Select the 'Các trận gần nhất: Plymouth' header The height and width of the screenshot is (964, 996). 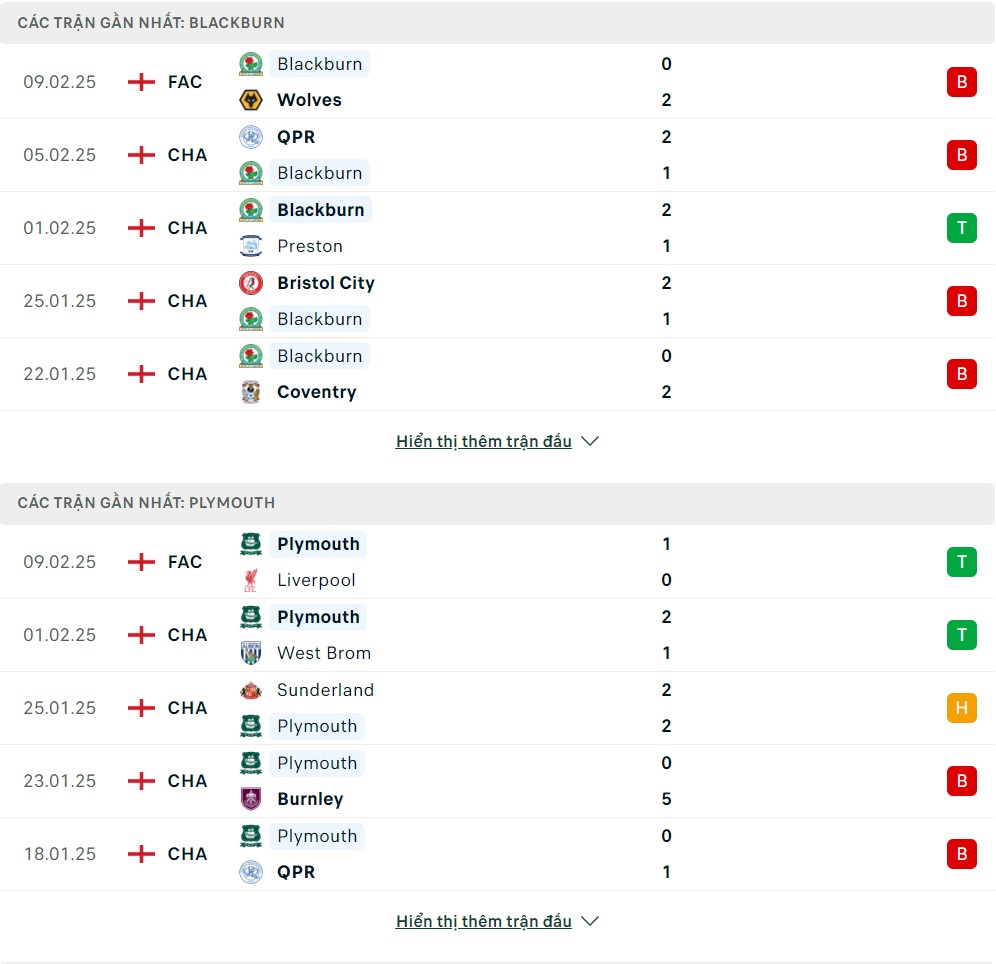tap(497, 503)
